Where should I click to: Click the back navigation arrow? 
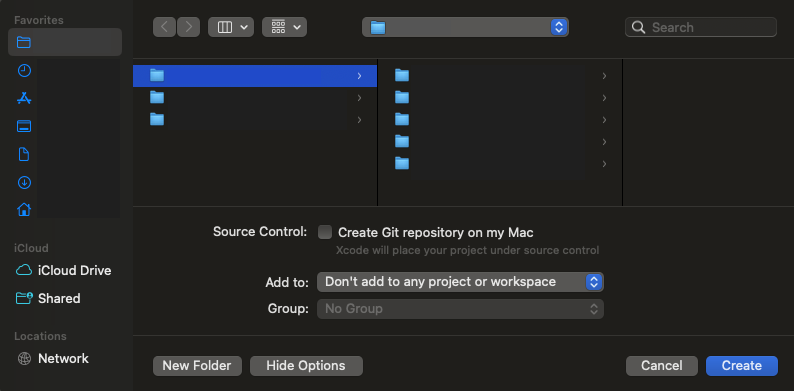point(165,27)
